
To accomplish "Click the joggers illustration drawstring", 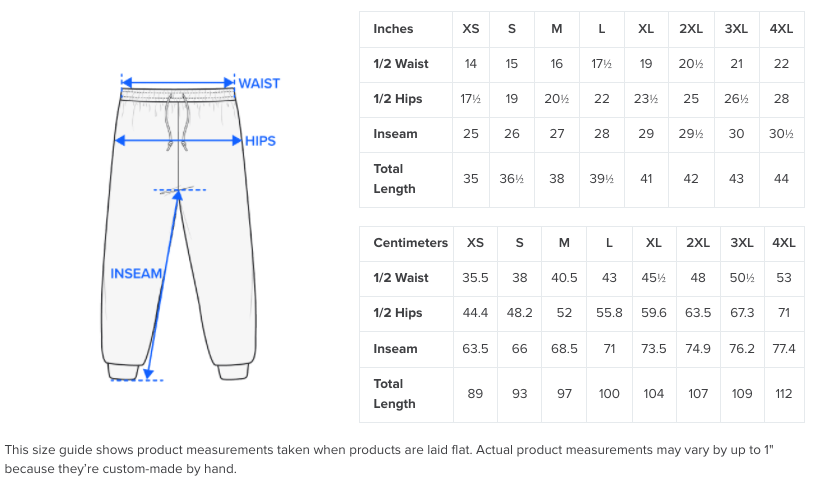I will pos(177,122).
